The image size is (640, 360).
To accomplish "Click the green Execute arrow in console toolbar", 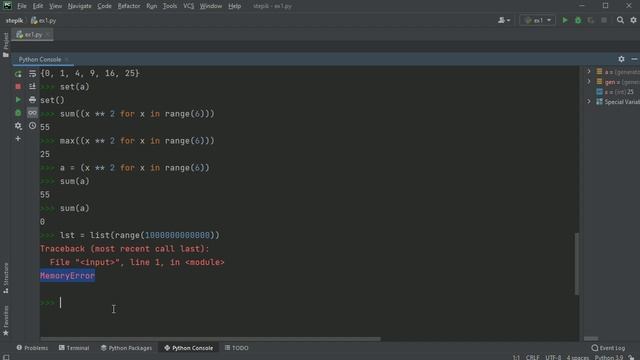I will pos(18,100).
